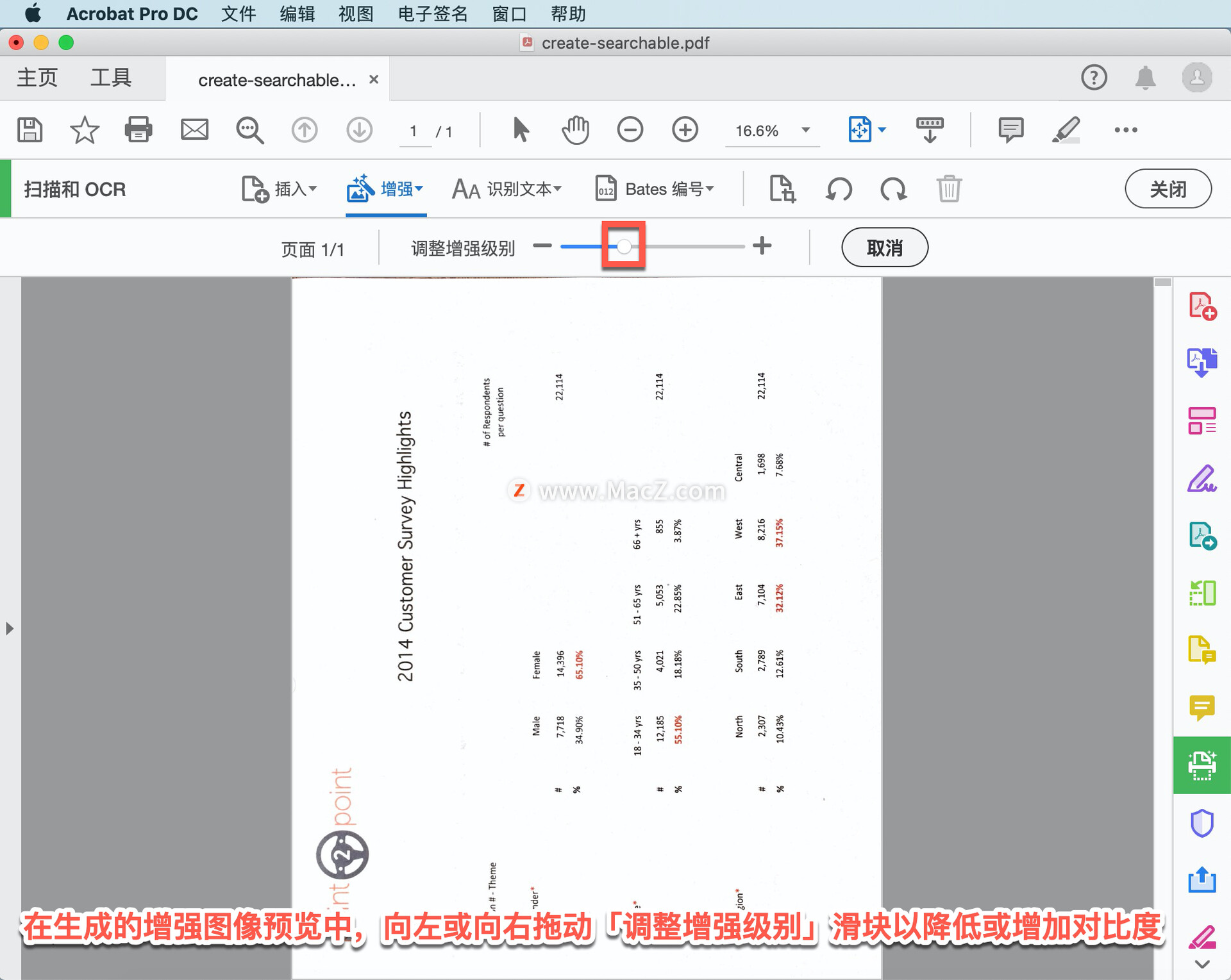The image size is (1231, 980).
Task: Switch to the 工具 tab
Action: tap(110, 78)
